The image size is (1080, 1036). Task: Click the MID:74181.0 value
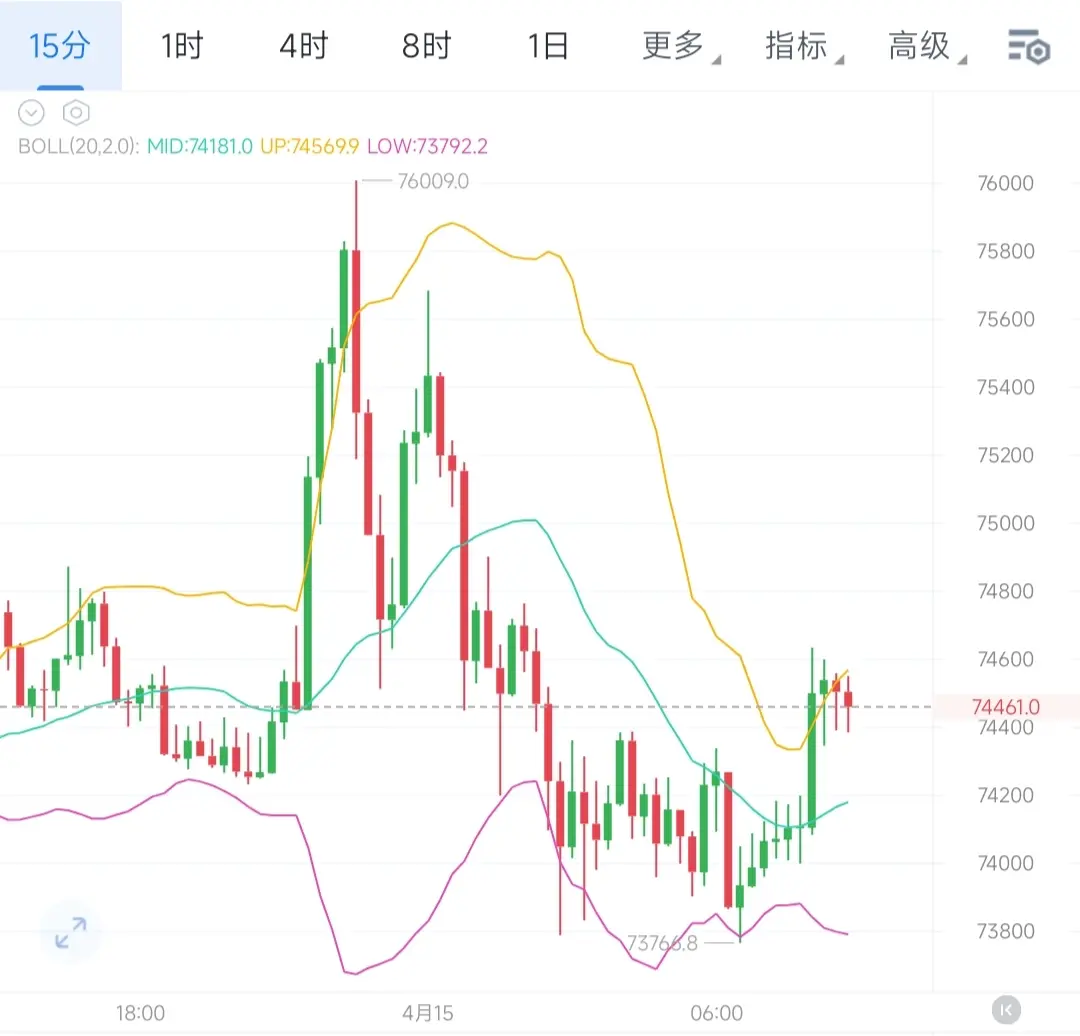pos(200,146)
